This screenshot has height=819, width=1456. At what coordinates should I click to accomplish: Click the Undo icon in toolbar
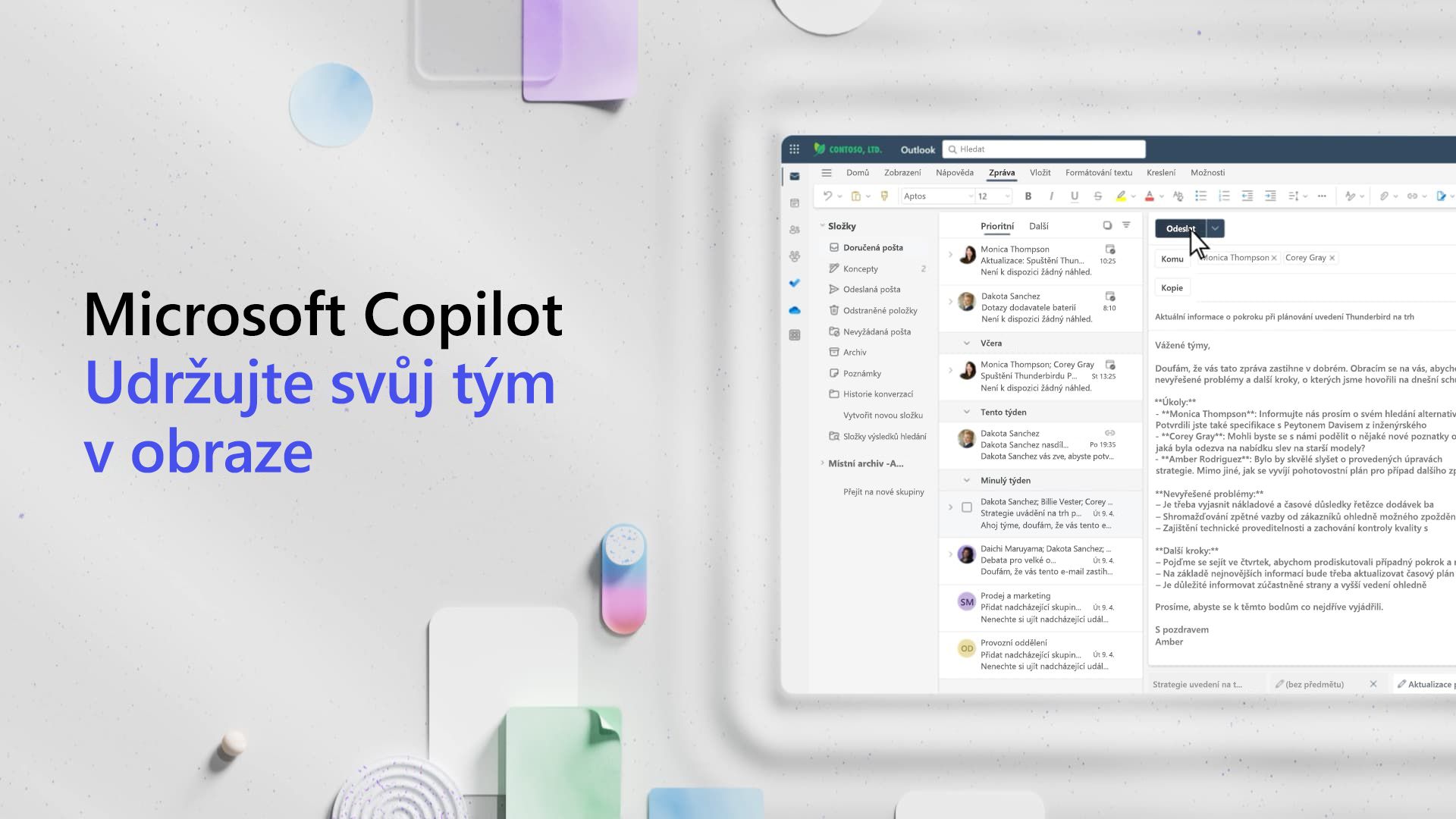[827, 195]
